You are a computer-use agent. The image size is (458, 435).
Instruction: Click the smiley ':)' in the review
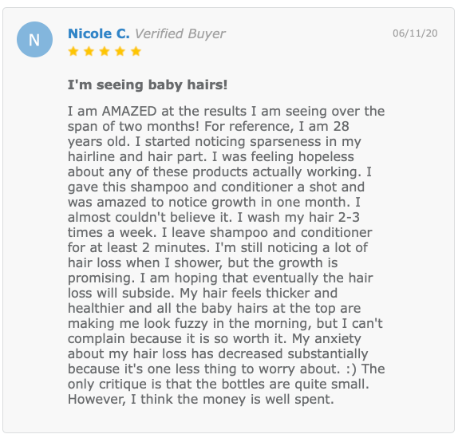point(352,369)
